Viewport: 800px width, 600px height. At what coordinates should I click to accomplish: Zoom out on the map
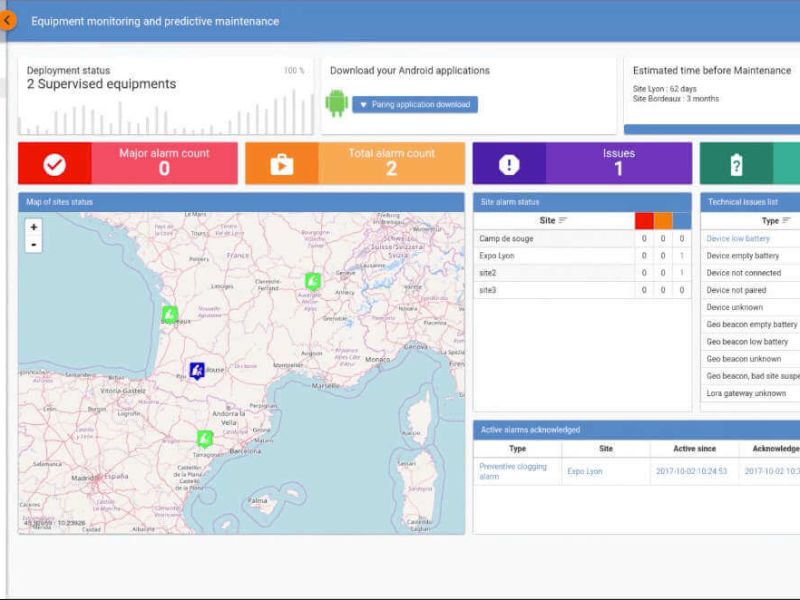34,245
